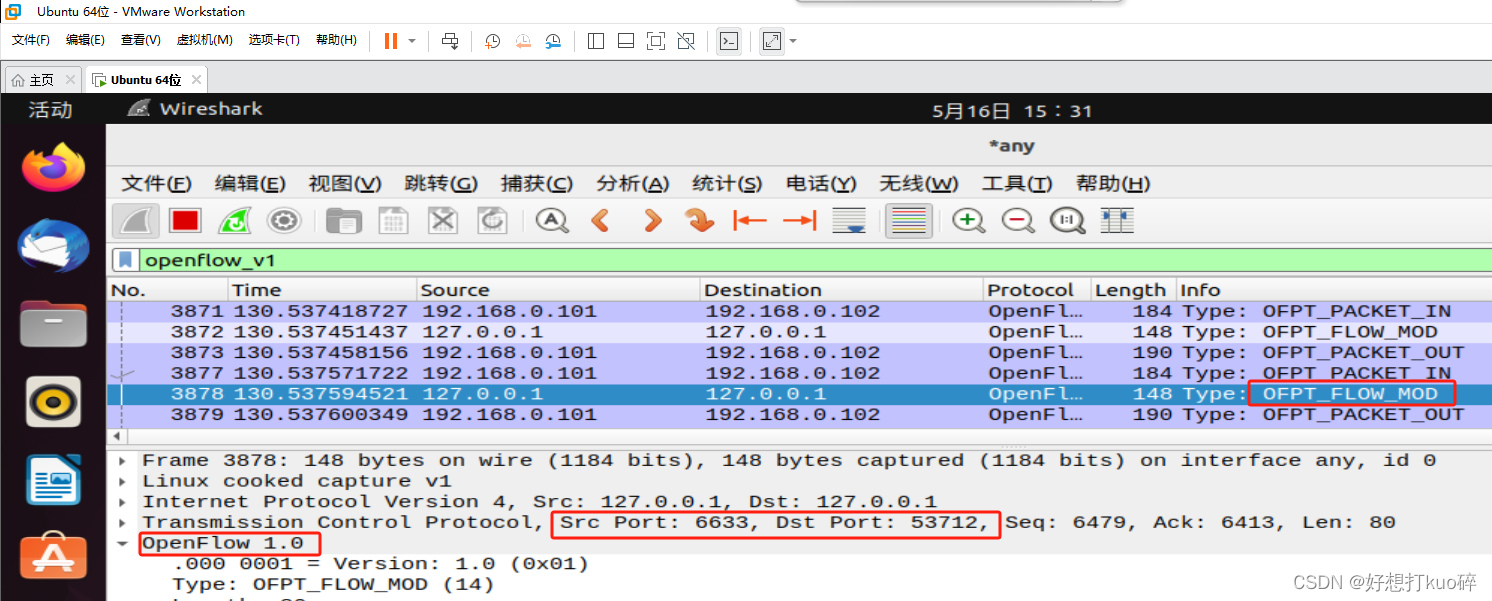Stop the running capture with red square
The width and height of the screenshot is (1492, 601).
pos(185,220)
